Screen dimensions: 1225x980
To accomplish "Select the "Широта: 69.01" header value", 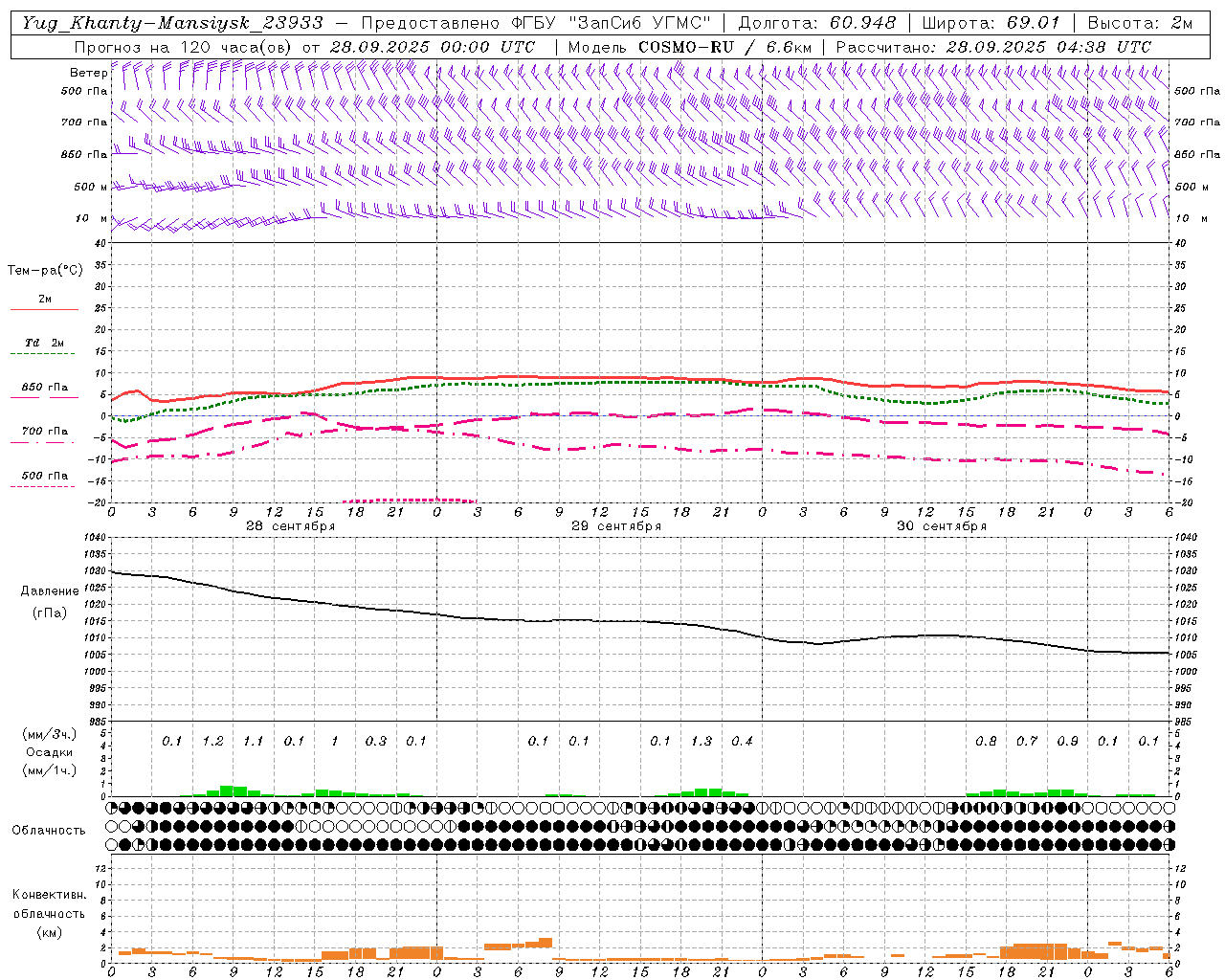I will tap(991, 23).
